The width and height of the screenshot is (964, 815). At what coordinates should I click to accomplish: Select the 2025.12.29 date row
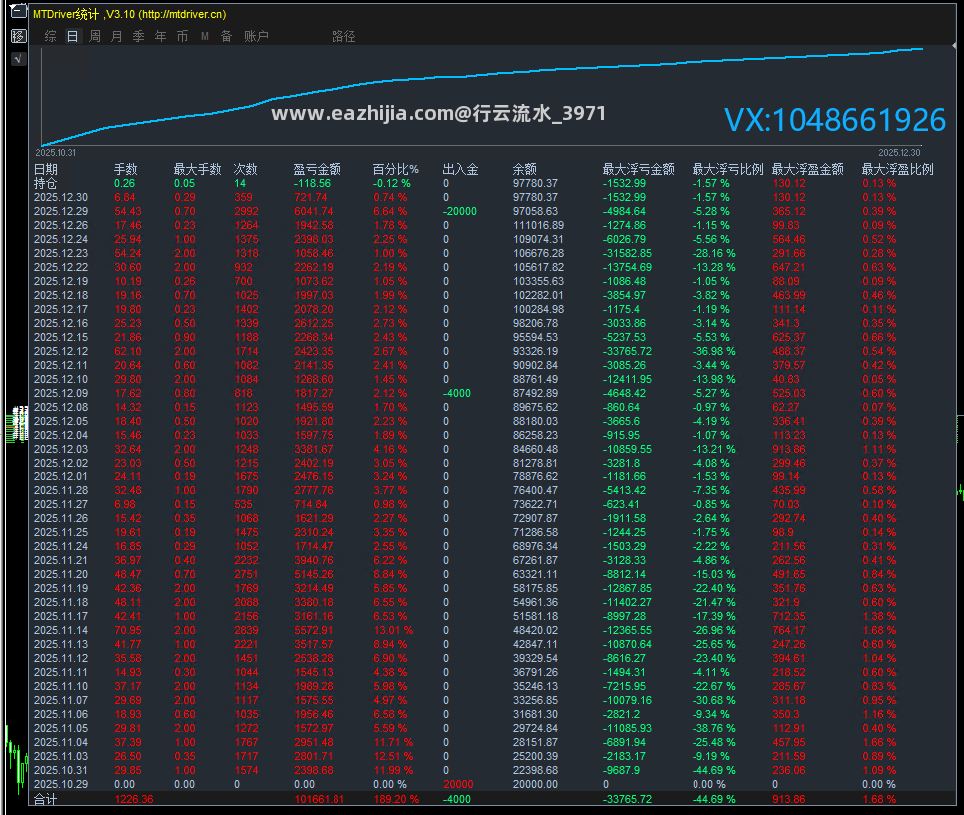61,211
